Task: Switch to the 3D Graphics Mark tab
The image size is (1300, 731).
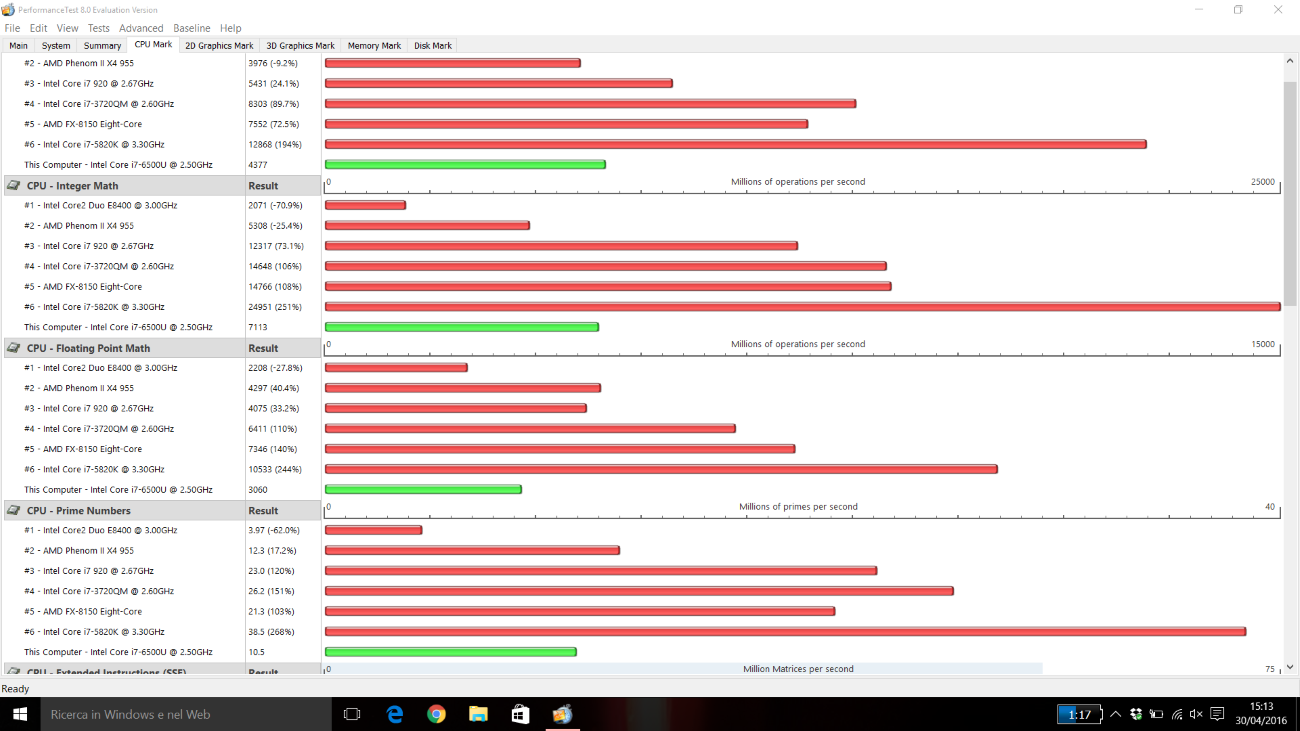Action: (x=300, y=46)
